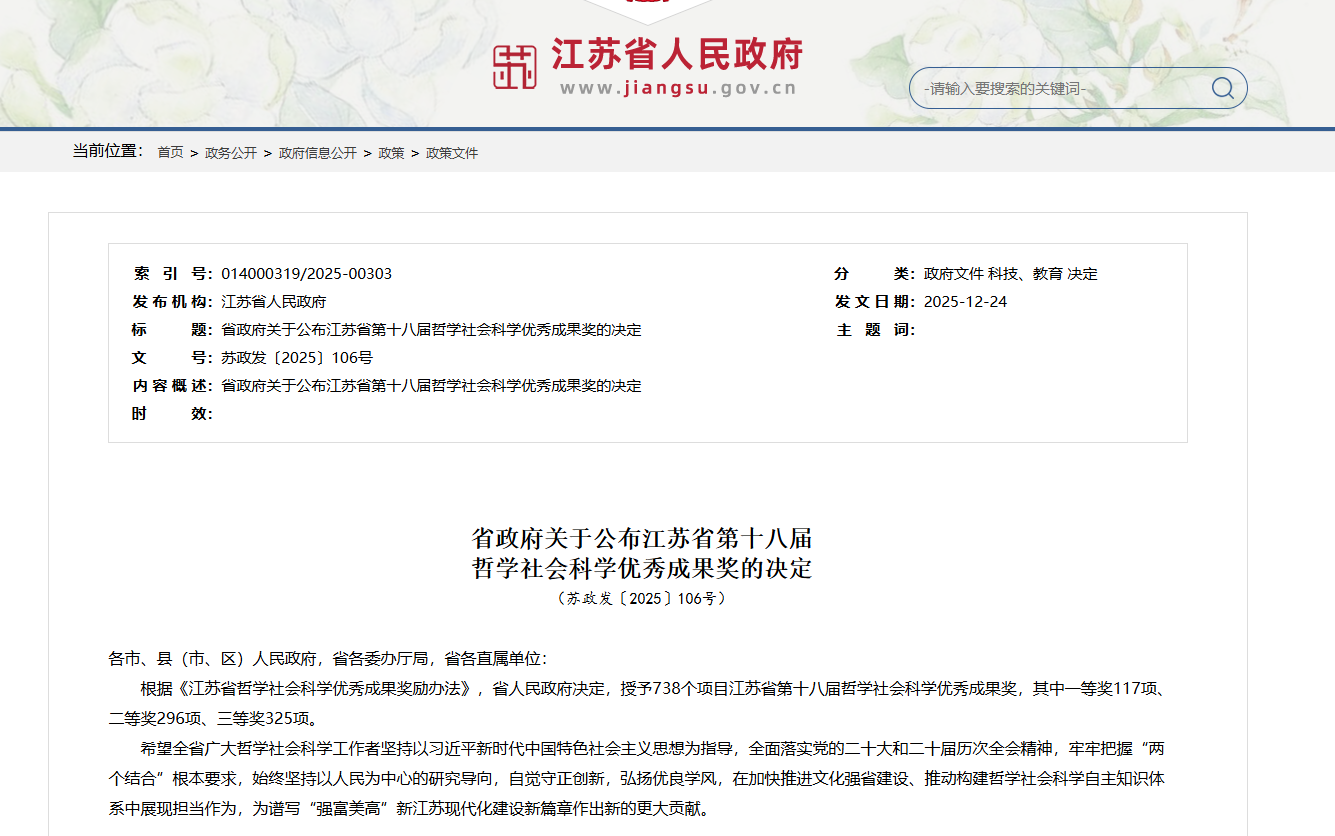Click 江苏省人民政府 in the 发布机构 row
Screen dimensions: 1335x836
(x=273, y=302)
